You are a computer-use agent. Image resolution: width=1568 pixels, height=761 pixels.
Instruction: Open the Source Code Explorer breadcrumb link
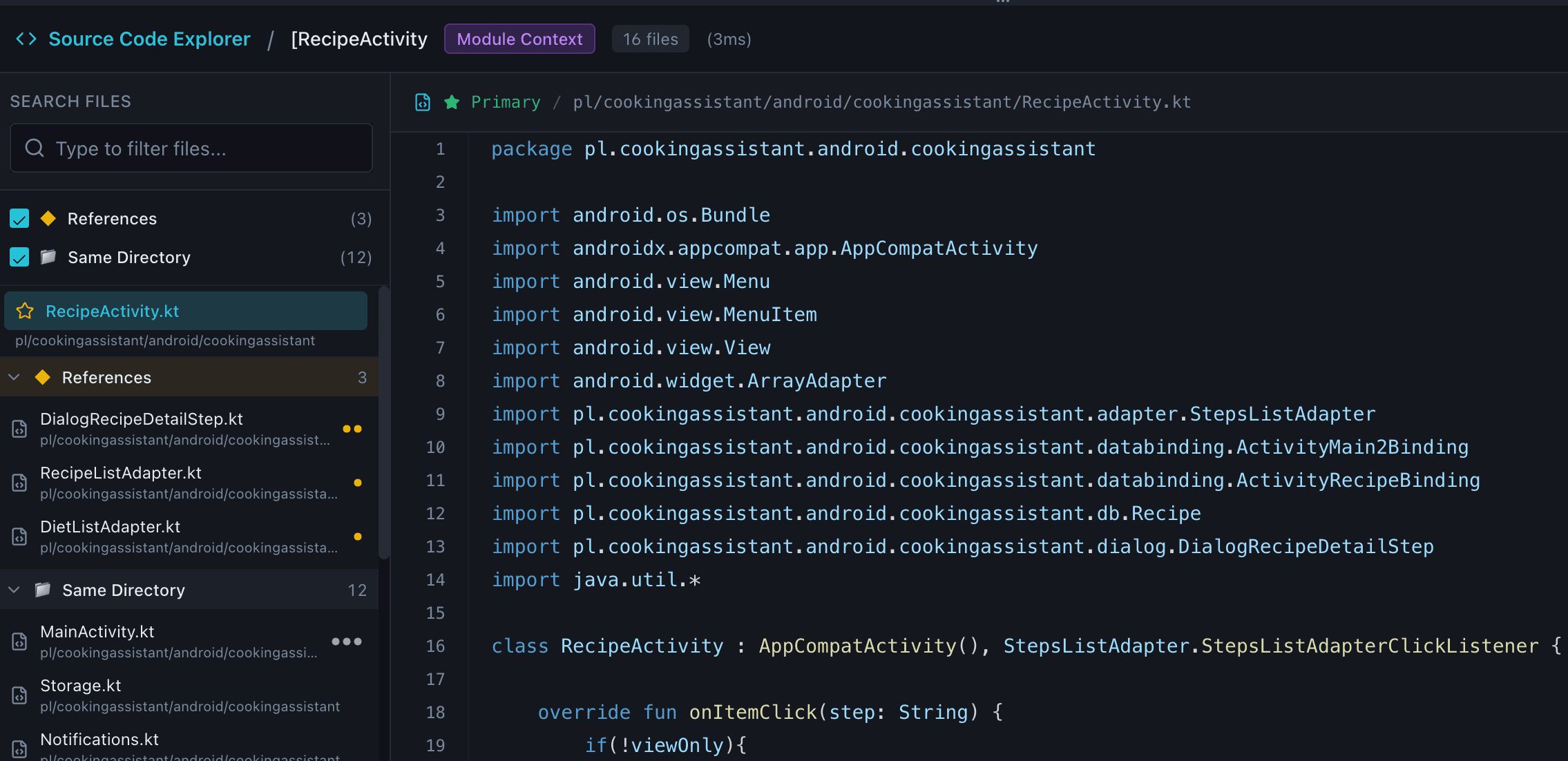[x=149, y=38]
